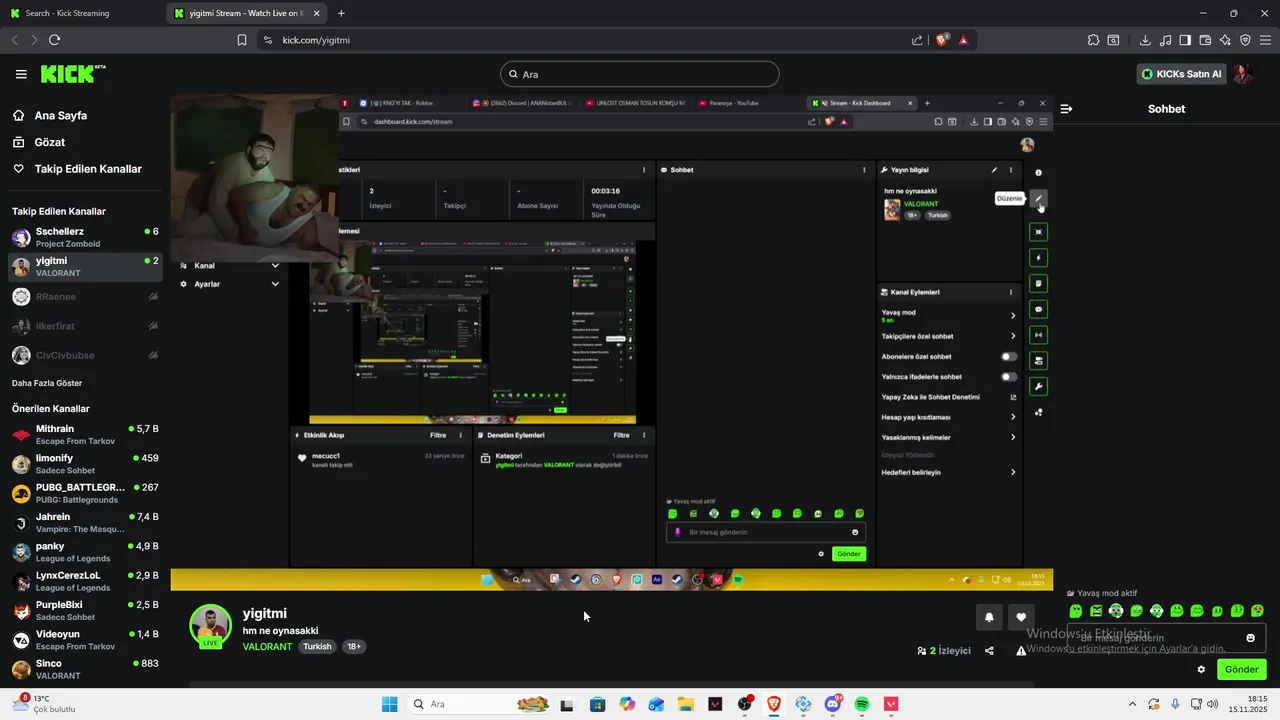1280x720 pixels.
Task: Open the VALORANT category link under stream title
Action: tap(267, 647)
